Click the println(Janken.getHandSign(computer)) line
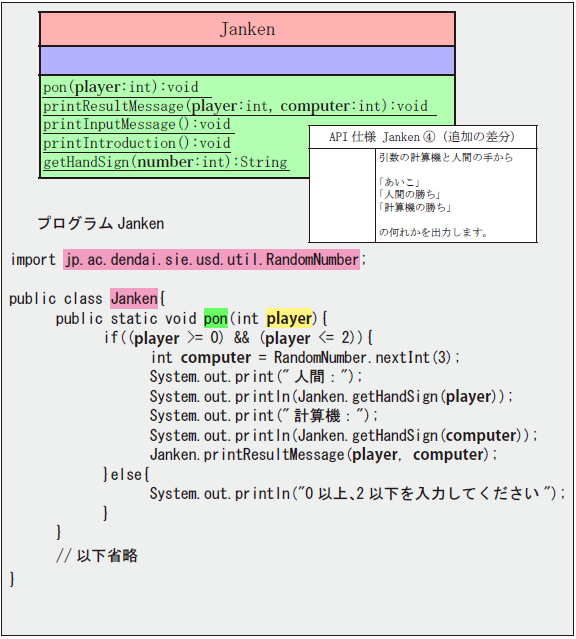This screenshot has width=576, height=639. tap(343, 435)
